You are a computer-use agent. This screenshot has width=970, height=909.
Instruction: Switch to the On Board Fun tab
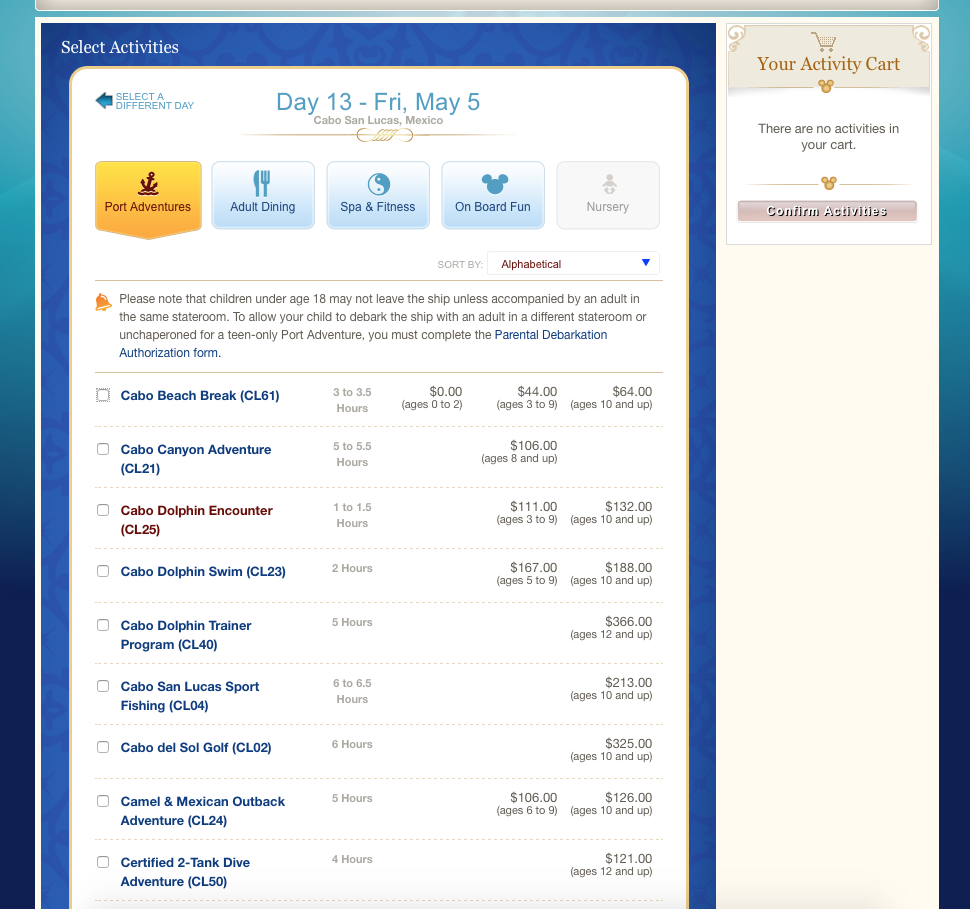point(493,196)
